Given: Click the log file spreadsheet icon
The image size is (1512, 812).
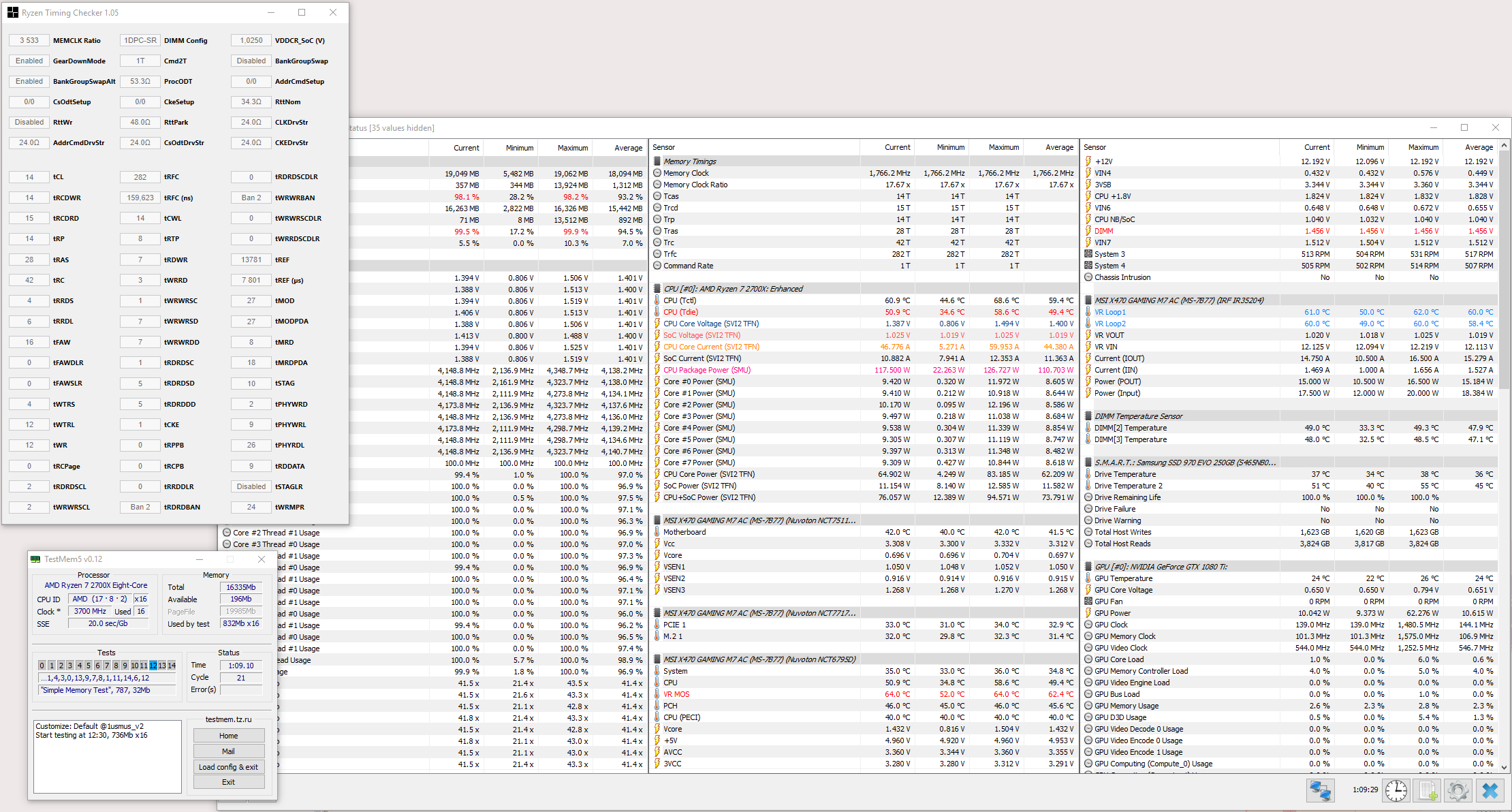Looking at the screenshot, I should pyautogui.click(x=1427, y=790).
